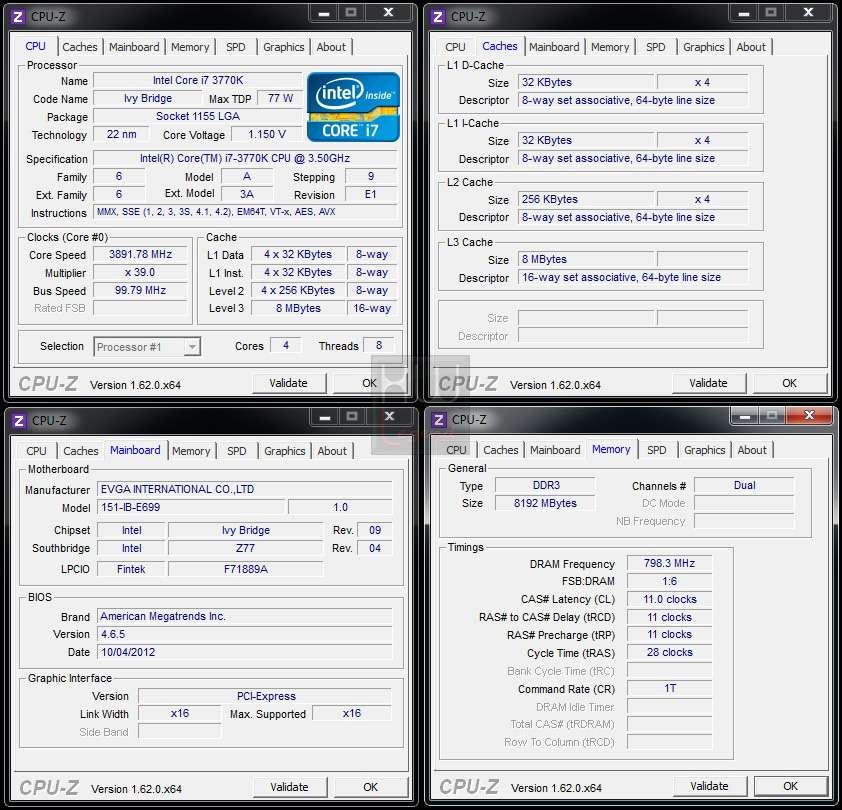Open Mainboard tab in the Caches window
842x810 pixels.
(x=554, y=47)
